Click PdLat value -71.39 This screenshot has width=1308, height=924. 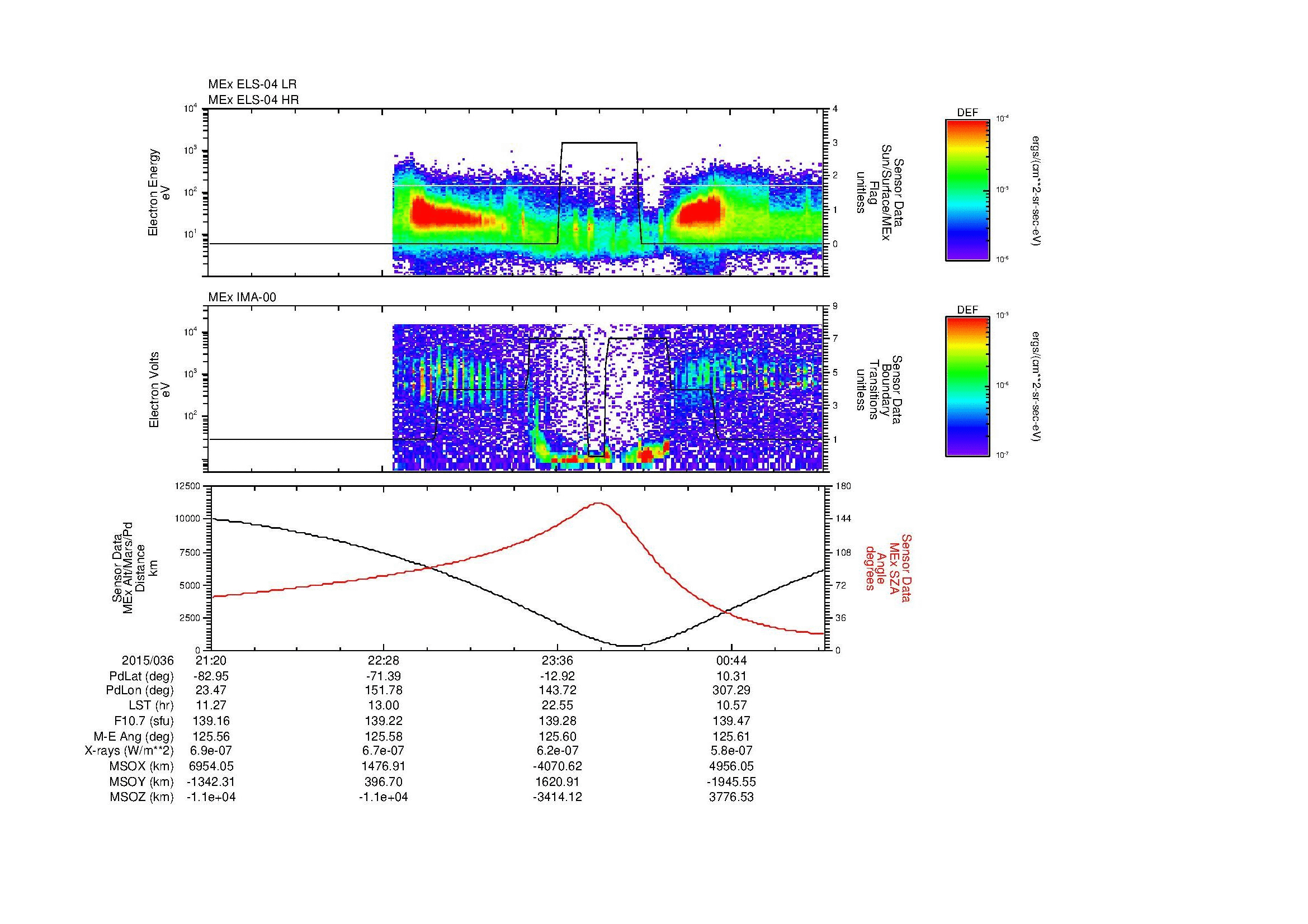(384, 676)
